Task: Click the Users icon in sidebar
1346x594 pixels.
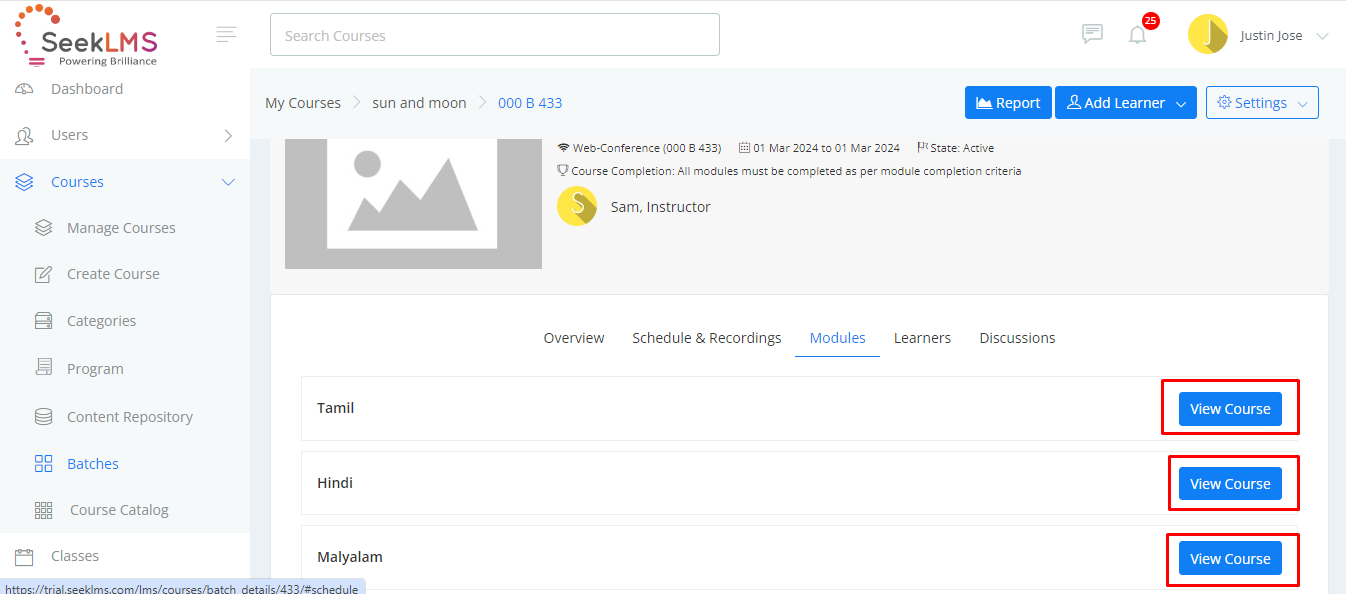Action: pos(24,135)
